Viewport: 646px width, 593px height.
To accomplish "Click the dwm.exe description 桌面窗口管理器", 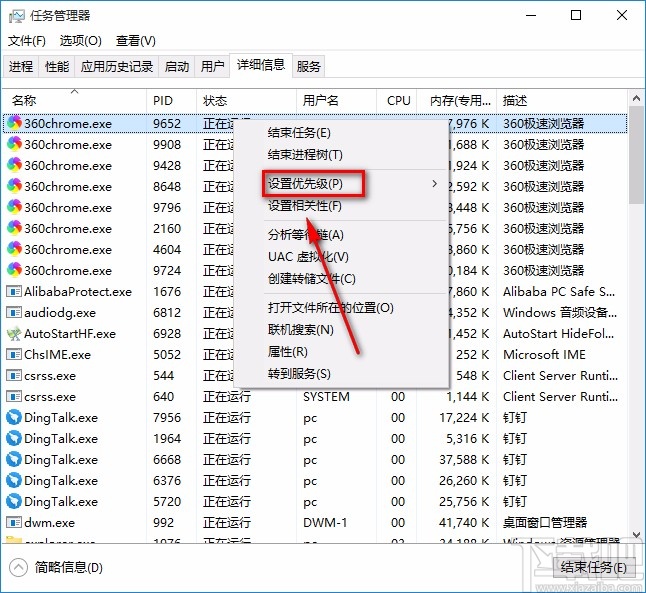I will click(x=545, y=523).
